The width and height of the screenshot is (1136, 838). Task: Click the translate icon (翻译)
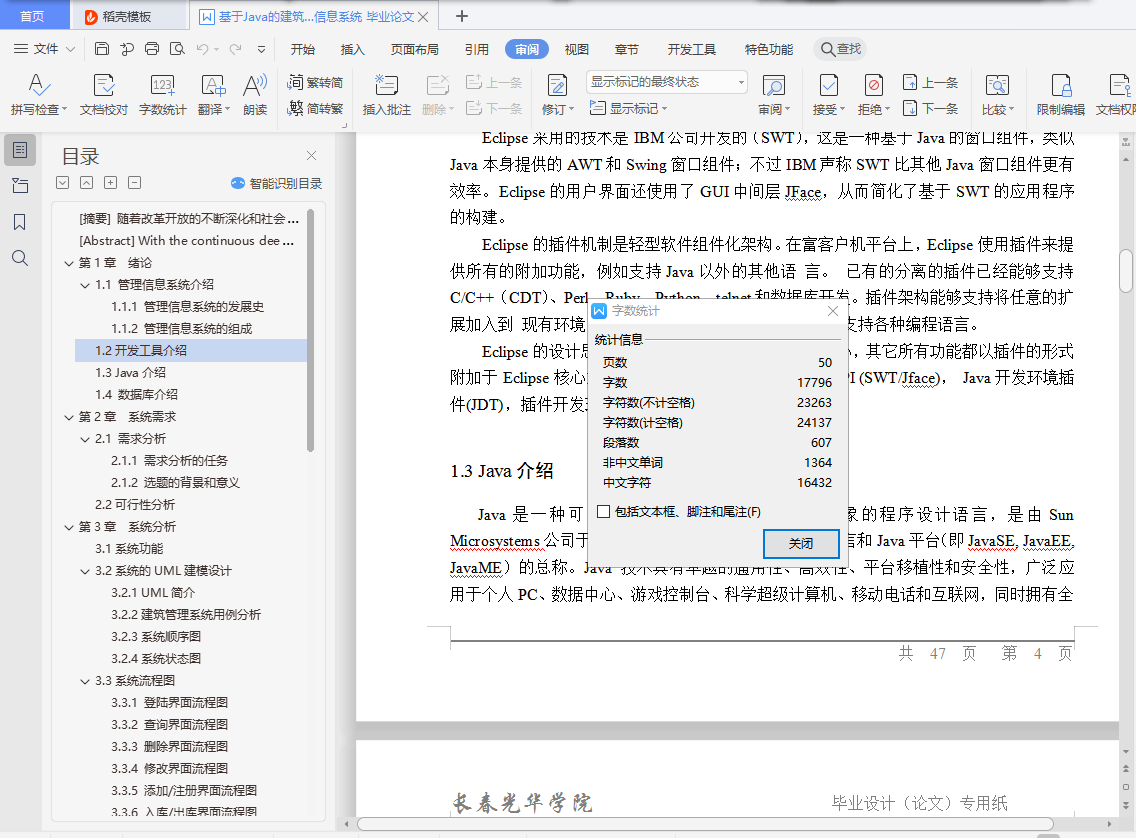pyautogui.click(x=213, y=94)
